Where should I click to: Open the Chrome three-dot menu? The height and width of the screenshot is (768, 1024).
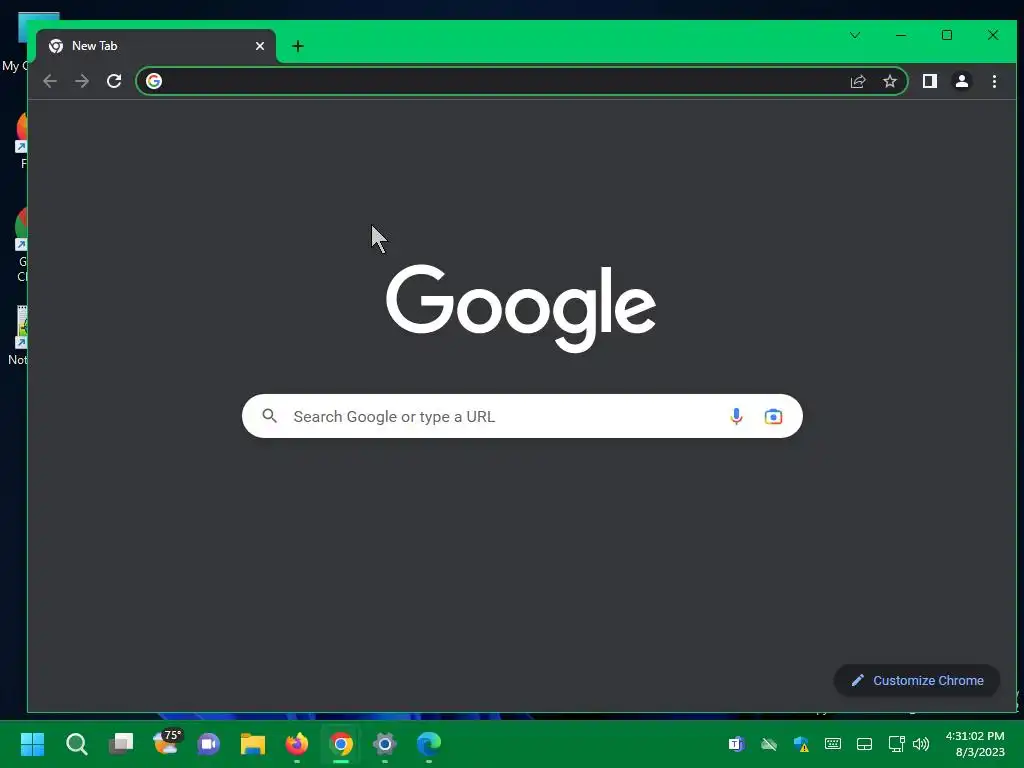pos(994,81)
